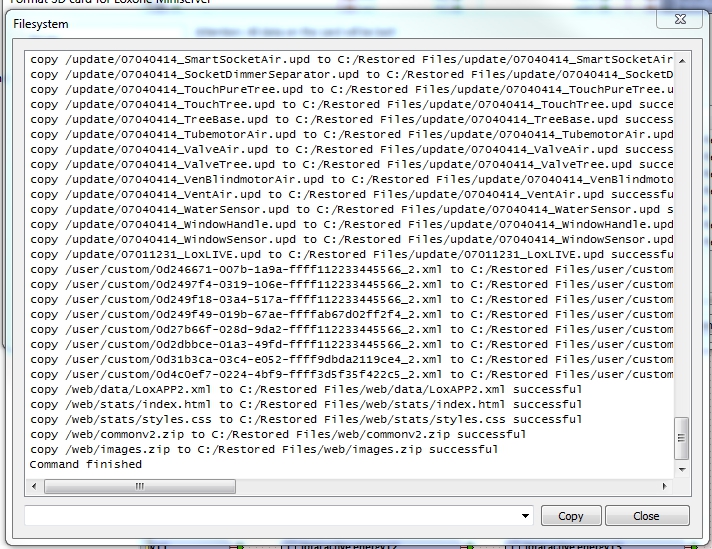Click the 0d2dbbce-01a3-49fd custom xml line
Viewport: 712px width, 549px height.
point(351,345)
